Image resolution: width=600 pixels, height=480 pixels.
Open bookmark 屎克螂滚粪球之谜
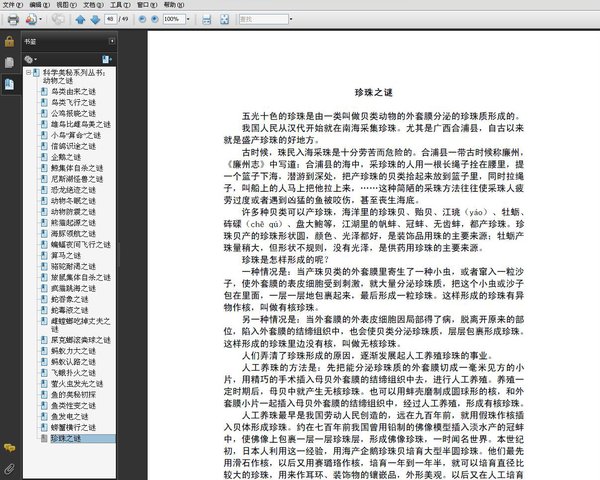coord(81,340)
